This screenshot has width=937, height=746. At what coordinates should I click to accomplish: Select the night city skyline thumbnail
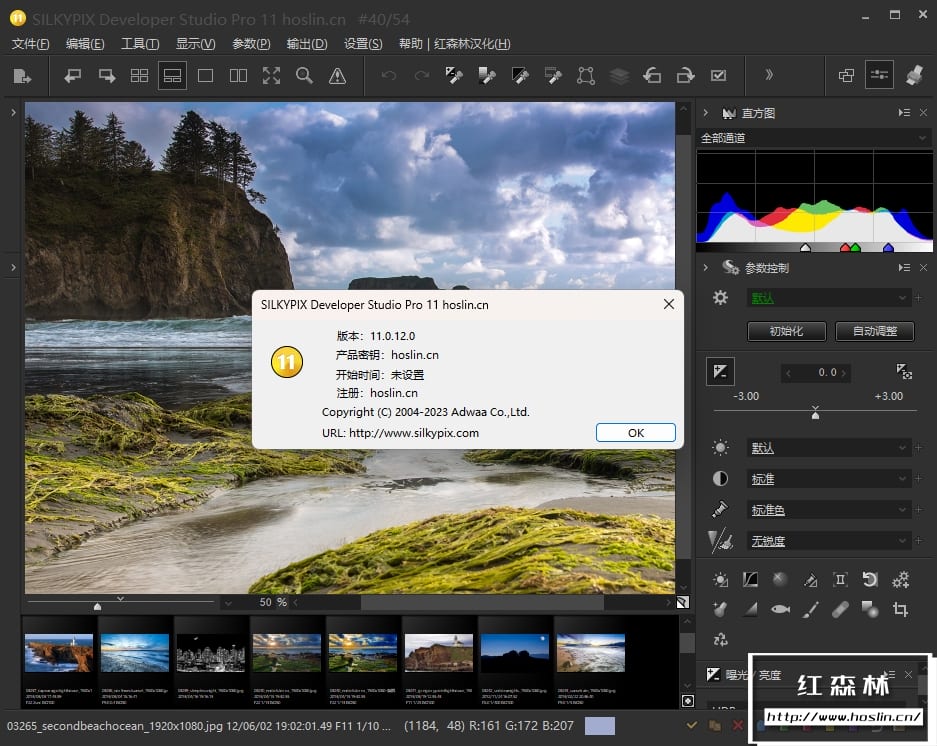coord(211,653)
